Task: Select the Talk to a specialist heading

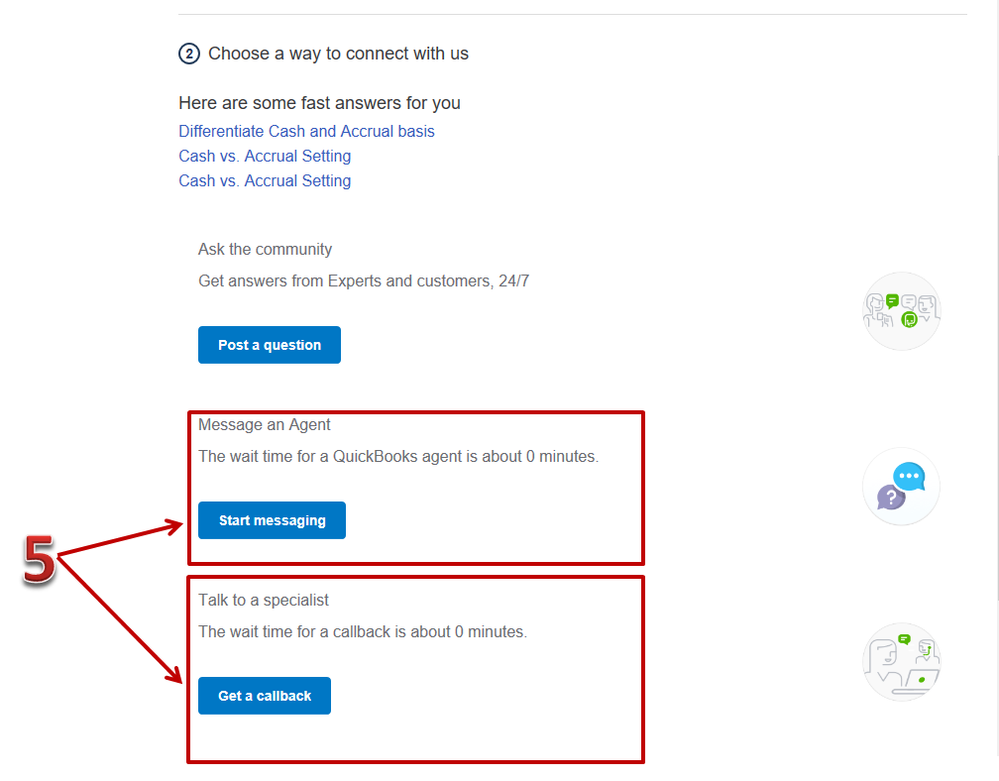Action: click(263, 600)
